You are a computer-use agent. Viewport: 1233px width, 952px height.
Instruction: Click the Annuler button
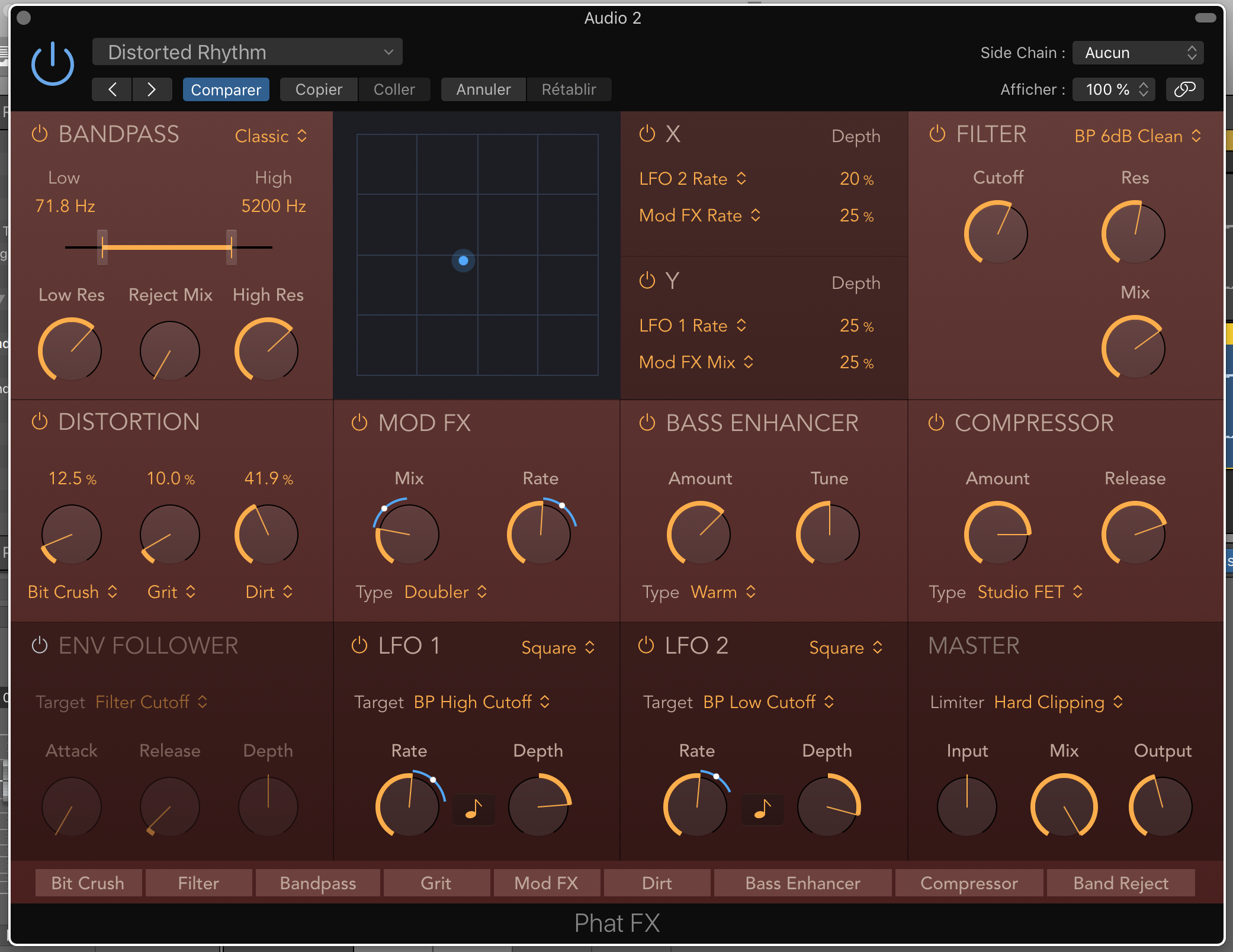483,89
